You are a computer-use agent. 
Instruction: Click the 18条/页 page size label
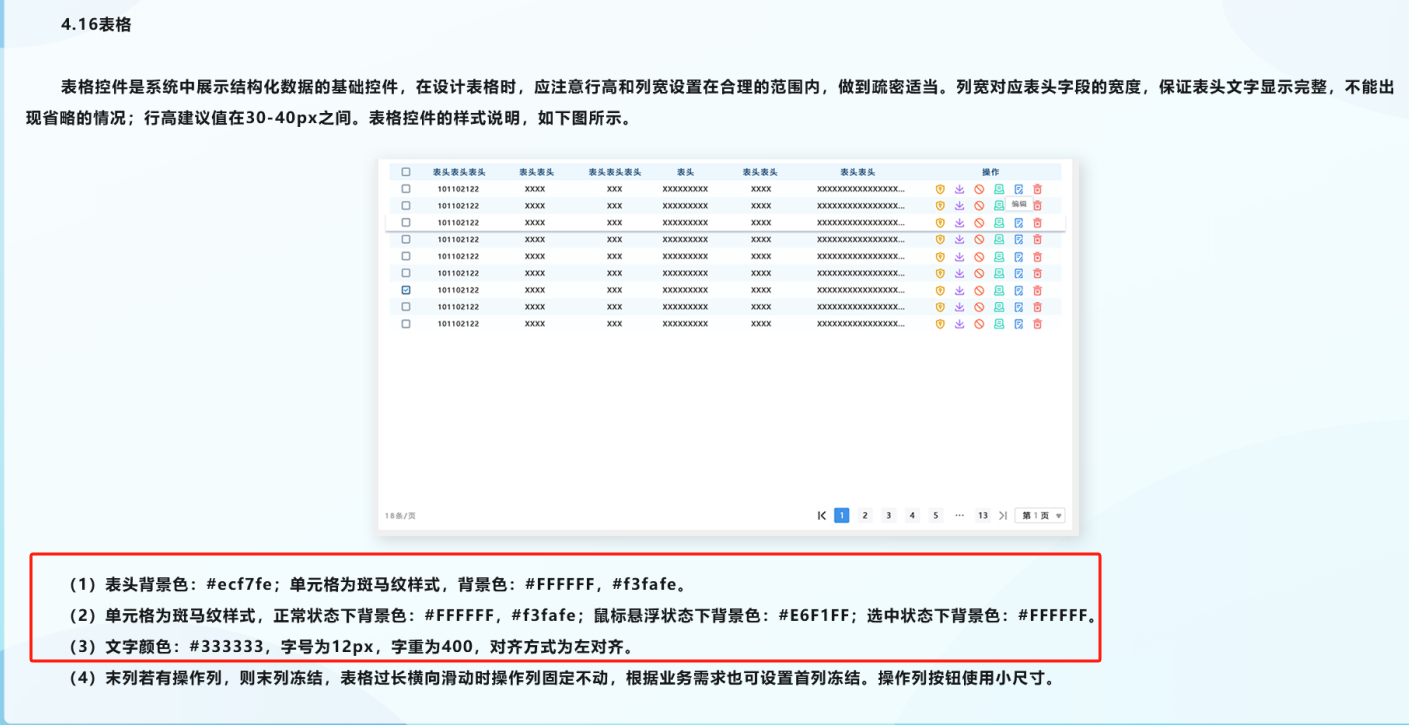point(400,516)
